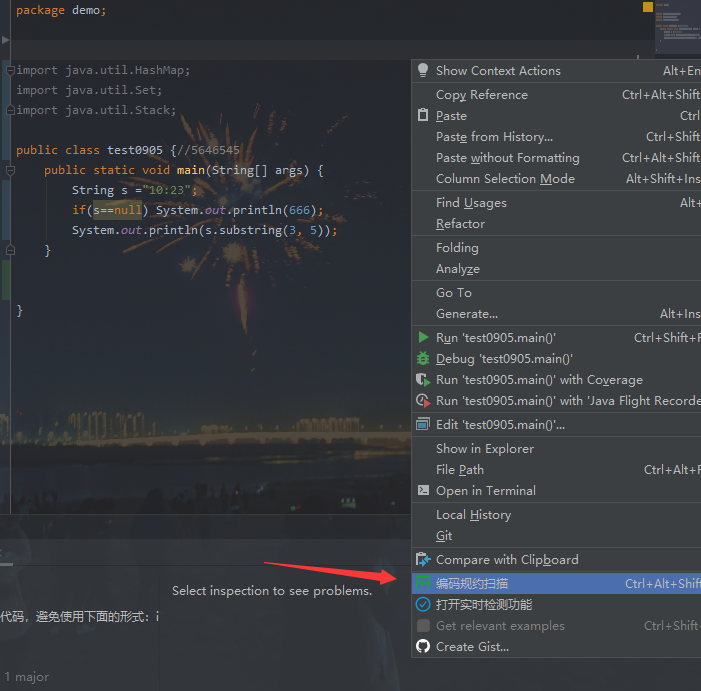Open the Local History submenu
Screen dimensions: 701x691
(x=556, y=514)
